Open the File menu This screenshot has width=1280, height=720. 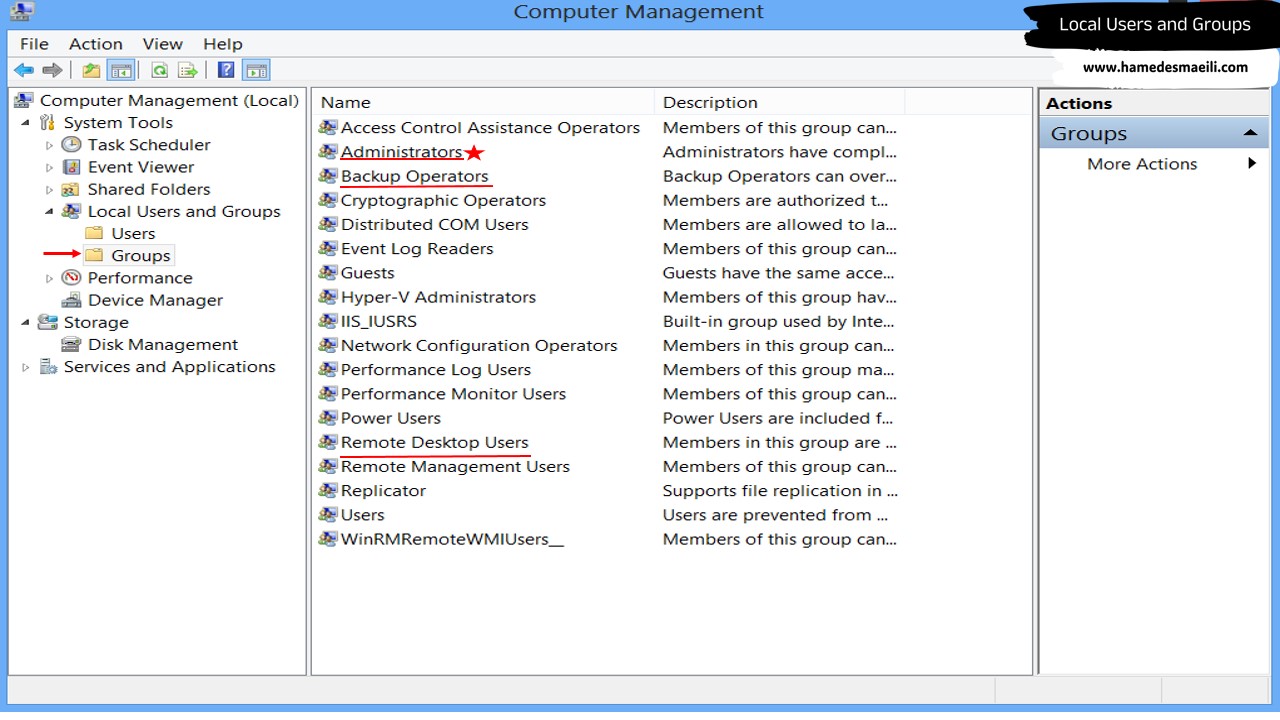[34, 44]
